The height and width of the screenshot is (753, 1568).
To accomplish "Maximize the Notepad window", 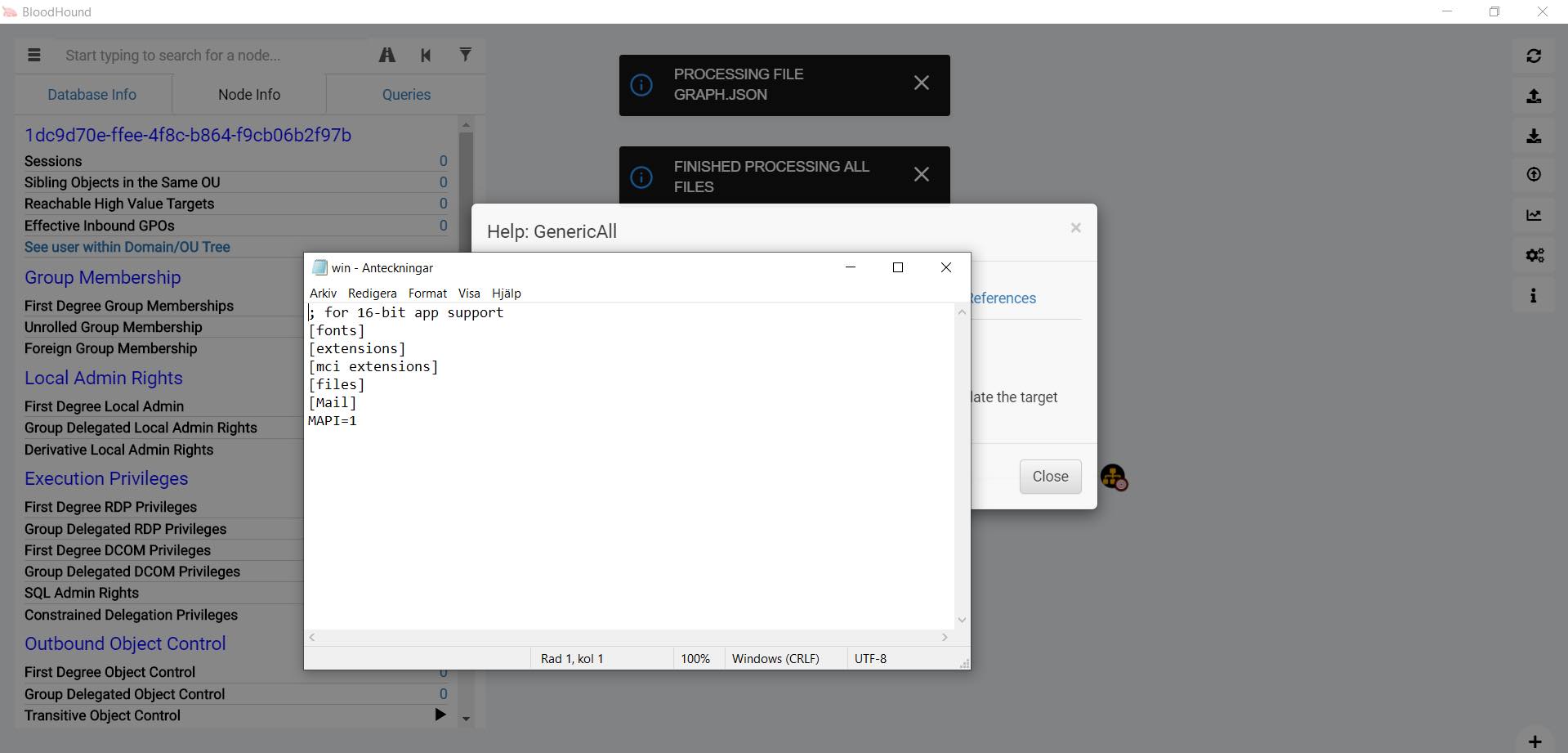I will [x=898, y=267].
